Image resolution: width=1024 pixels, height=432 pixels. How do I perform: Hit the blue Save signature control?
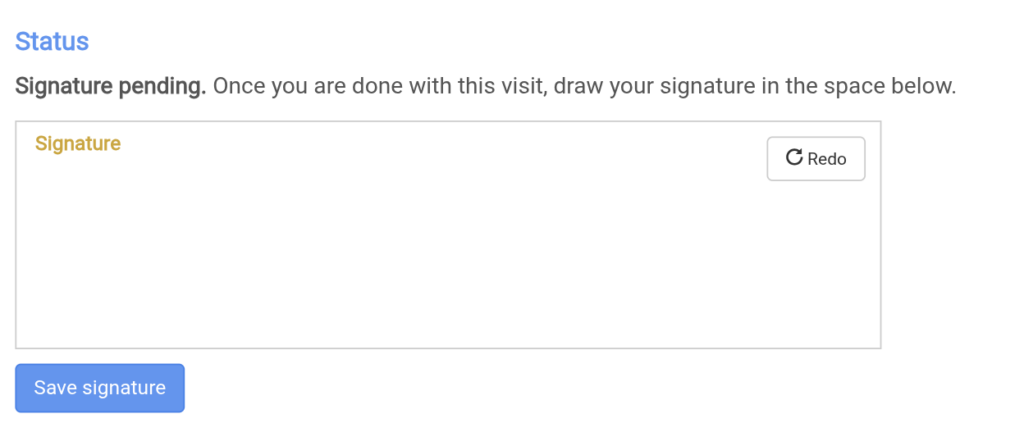coord(100,388)
